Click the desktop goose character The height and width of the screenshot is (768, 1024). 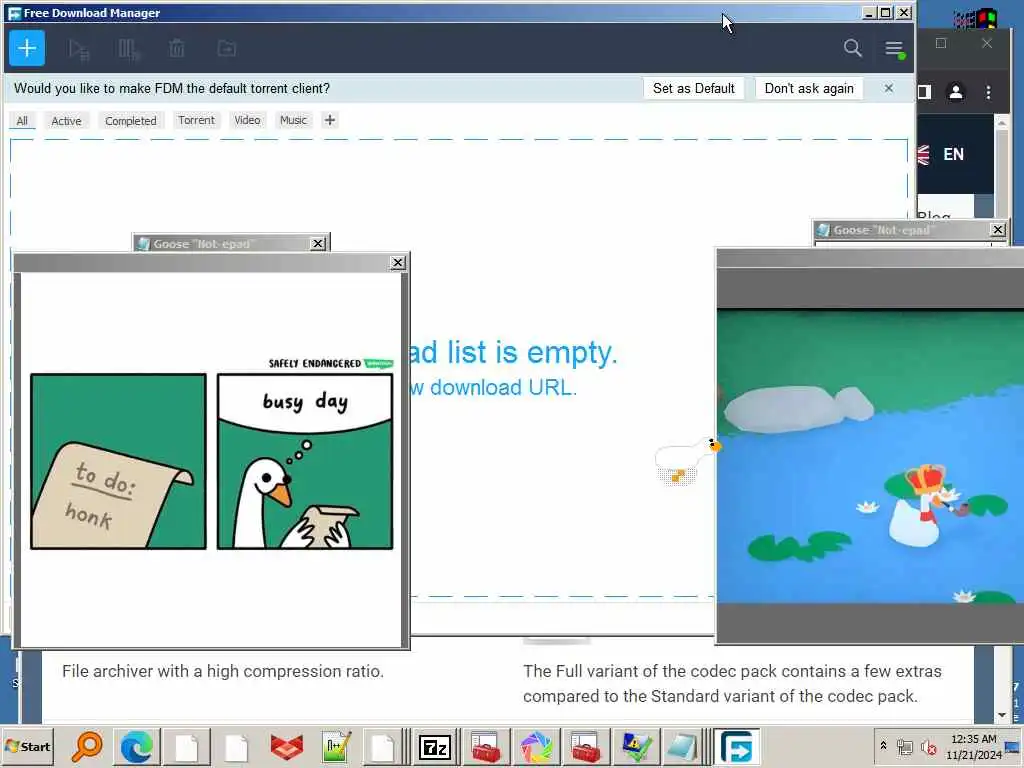686,460
